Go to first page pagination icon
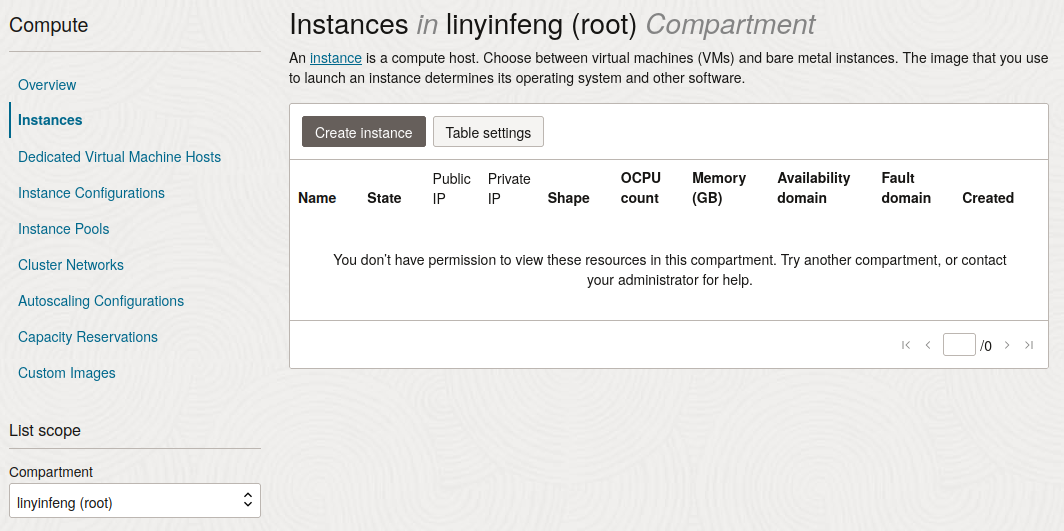Screen dimensions: 1064x531 [906, 345]
